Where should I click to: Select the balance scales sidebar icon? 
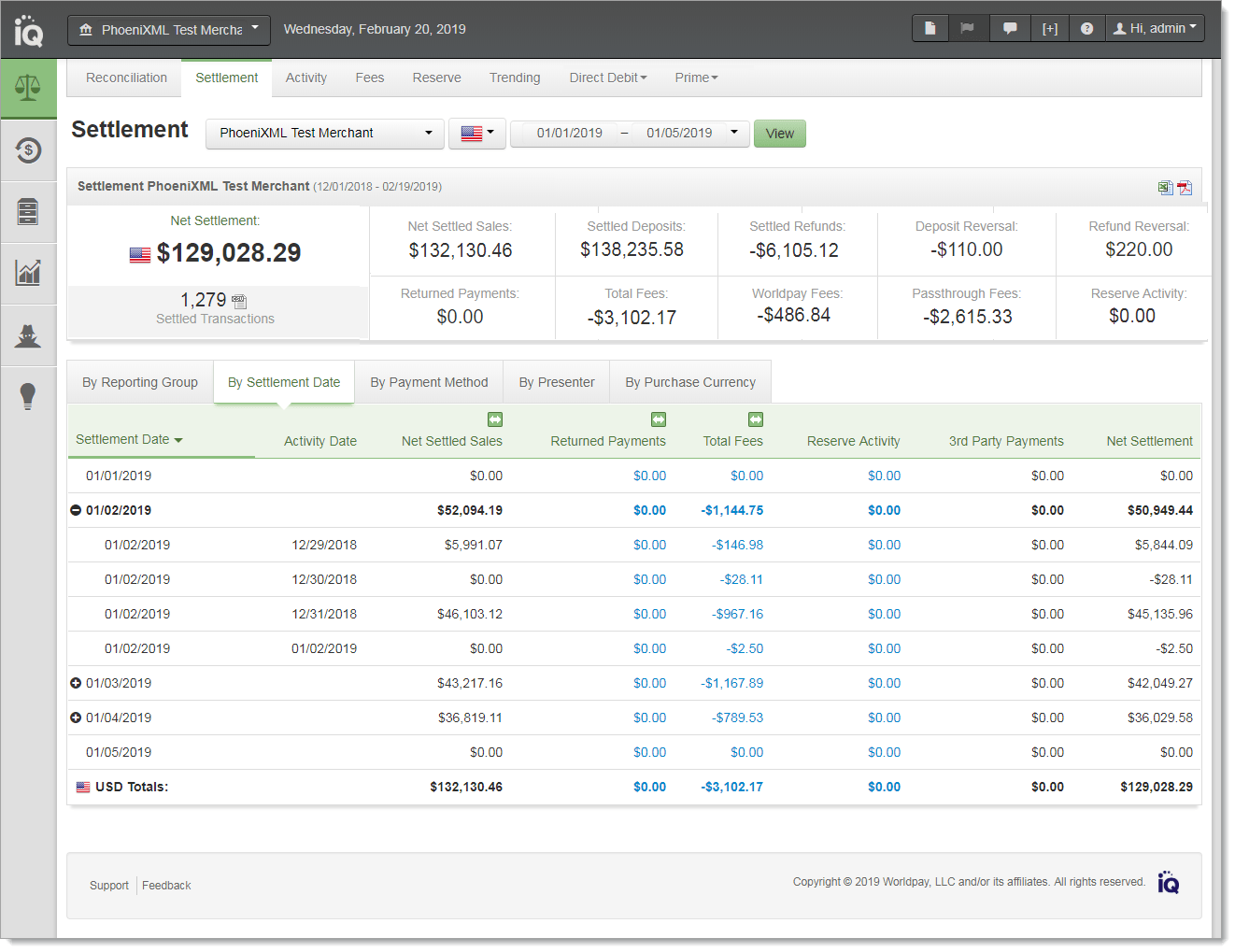28,89
